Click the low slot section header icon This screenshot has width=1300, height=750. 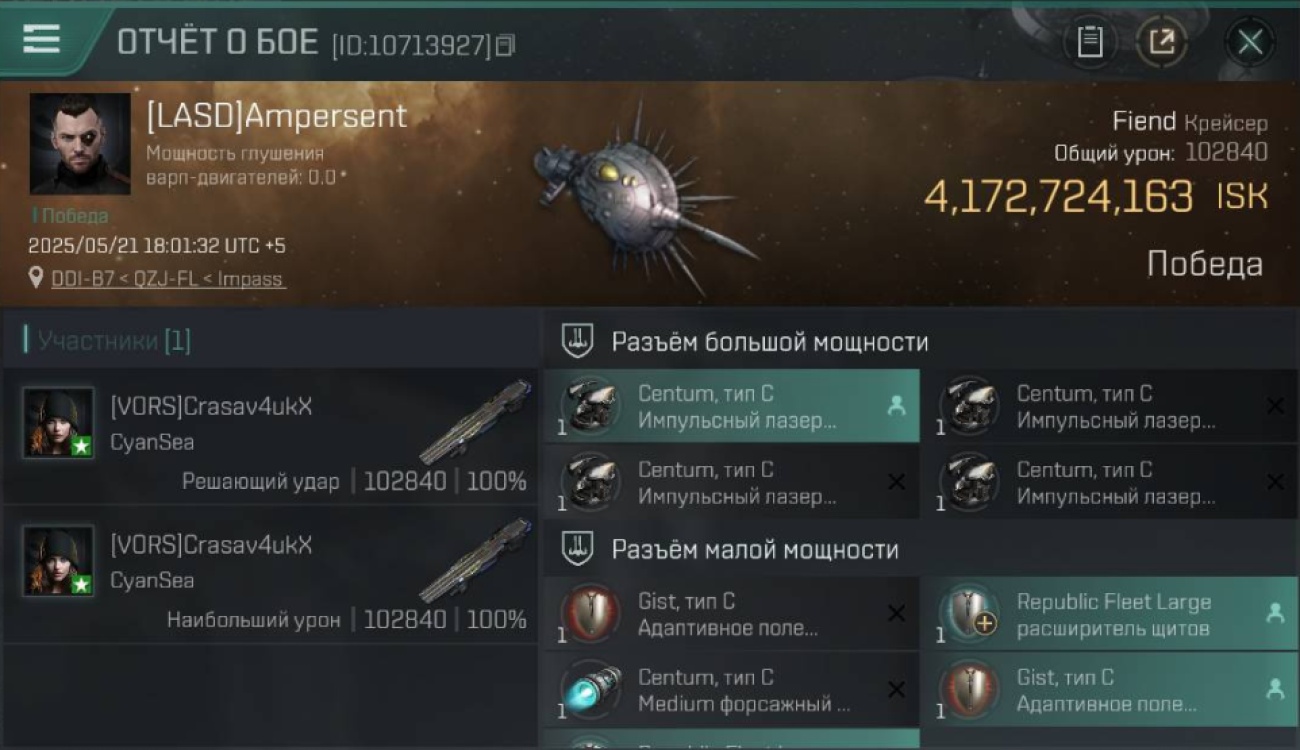[577, 549]
